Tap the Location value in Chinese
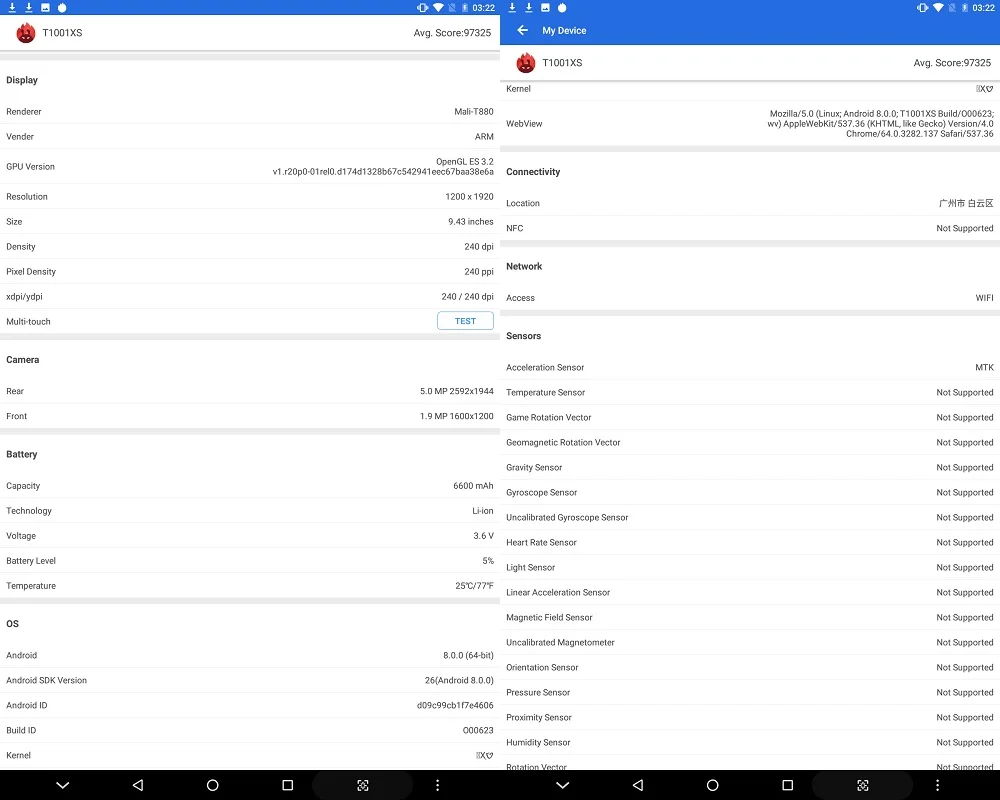 pos(966,203)
